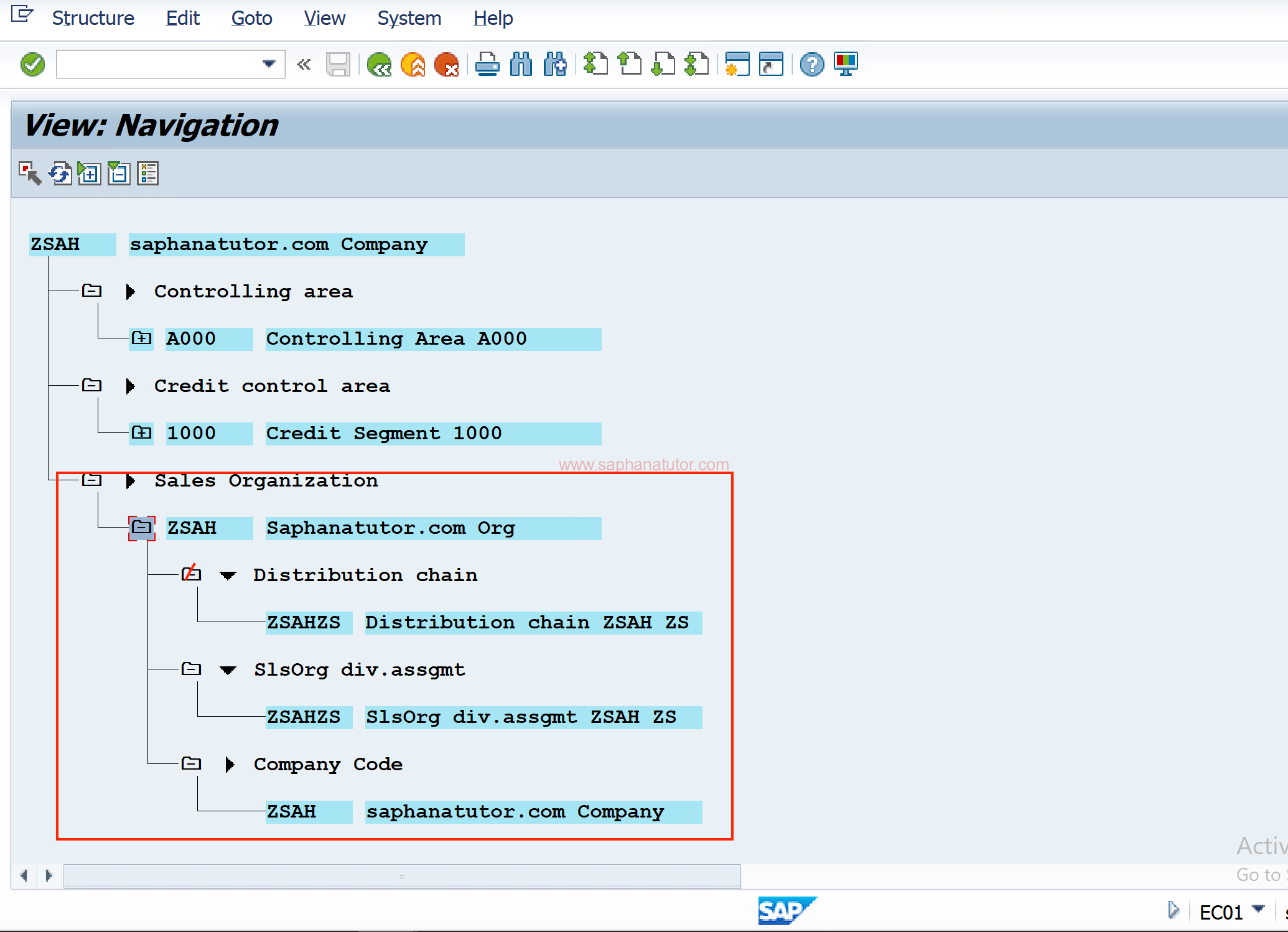The height and width of the screenshot is (932, 1288).
Task: Go to Last Page icon
Action: click(x=697, y=64)
